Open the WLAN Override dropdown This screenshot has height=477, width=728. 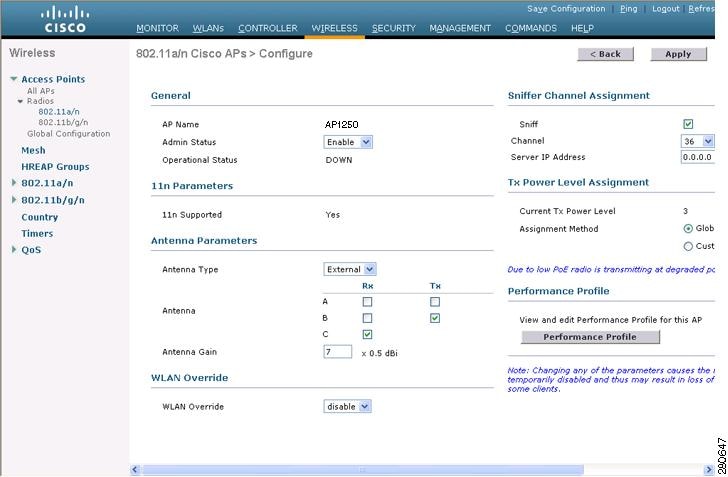347,407
